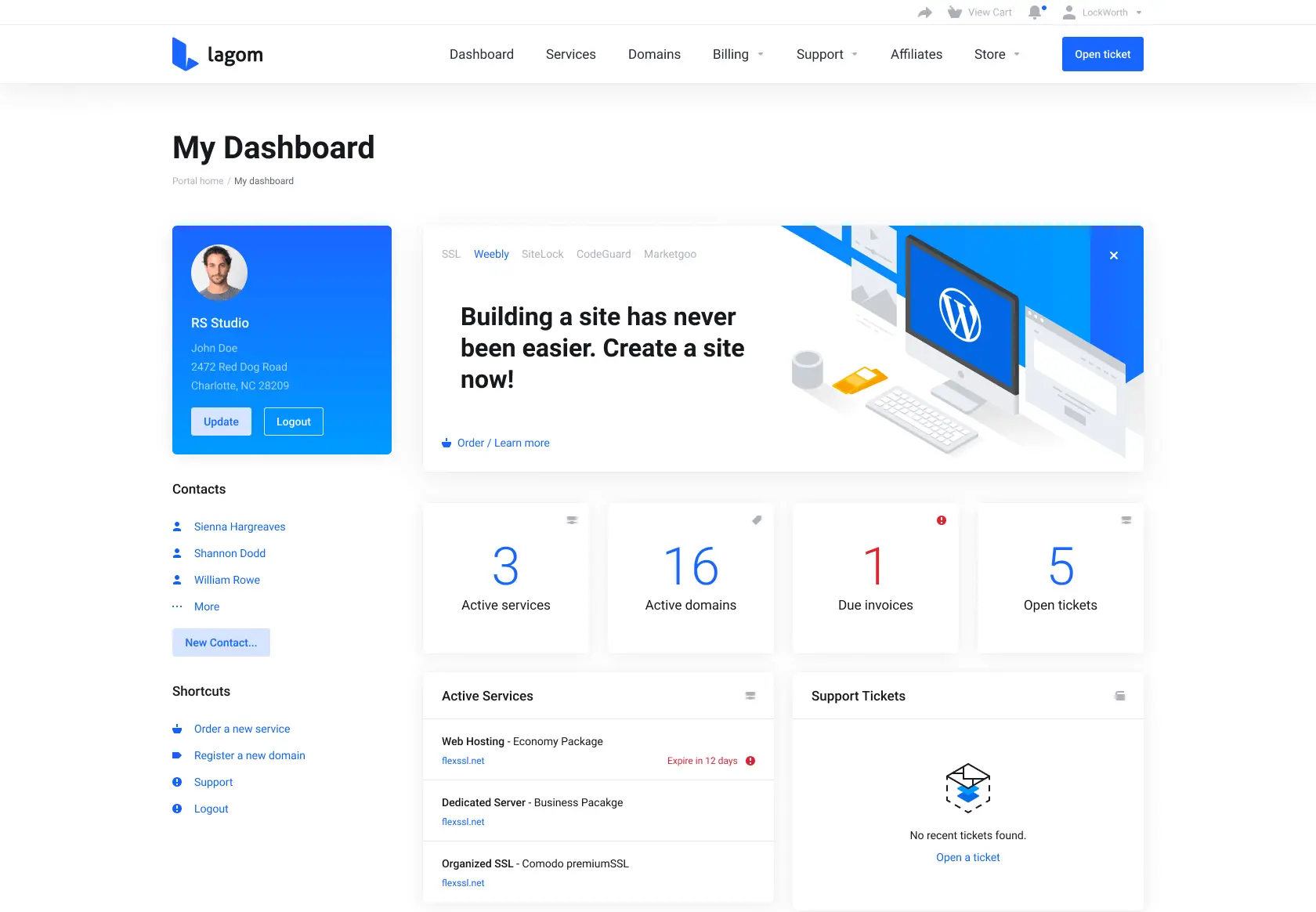Click the New Contact... button
The width and height of the screenshot is (1316, 912).
[x=221, y=642]
